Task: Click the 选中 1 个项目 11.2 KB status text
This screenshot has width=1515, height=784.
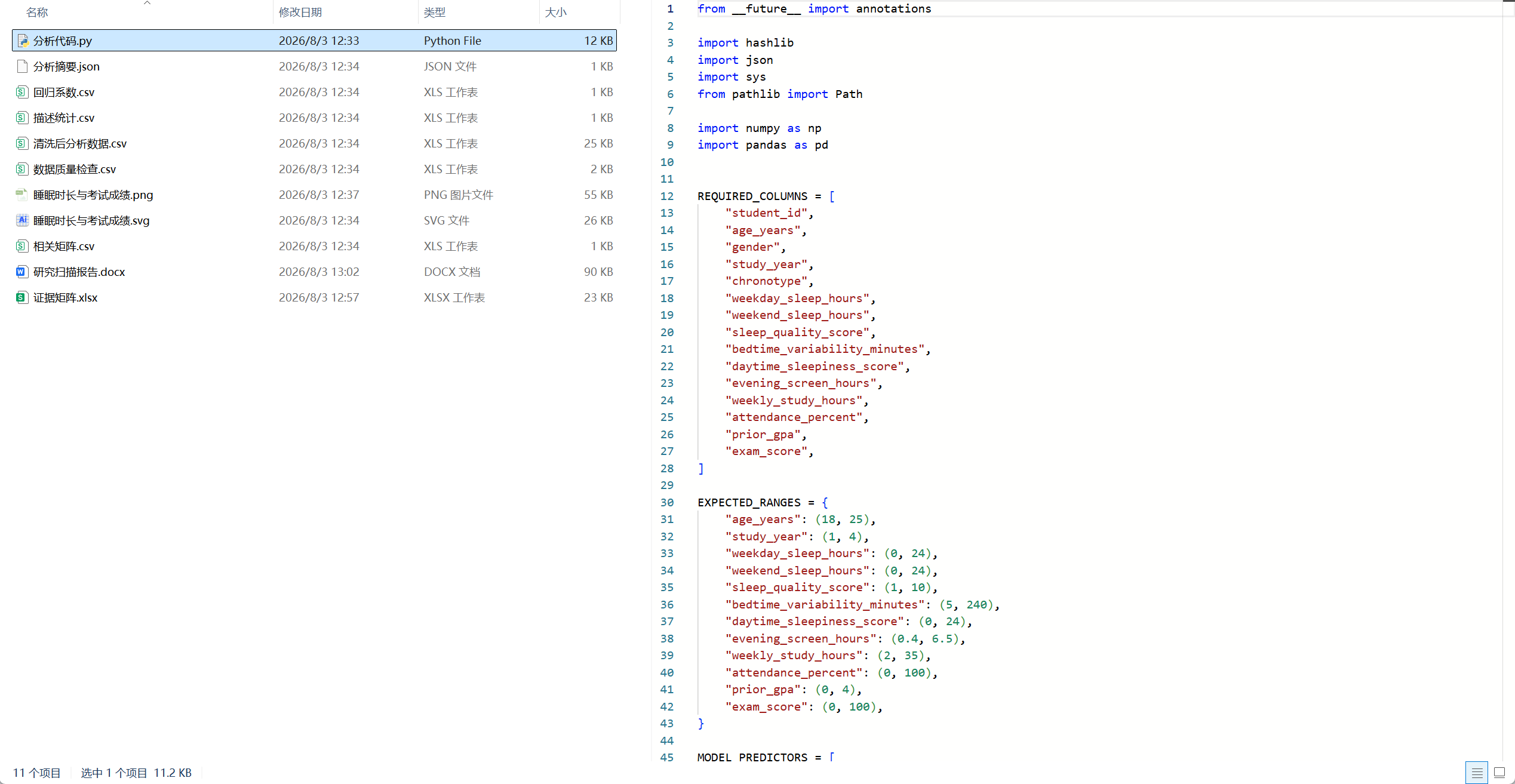Action: point(136,773)
